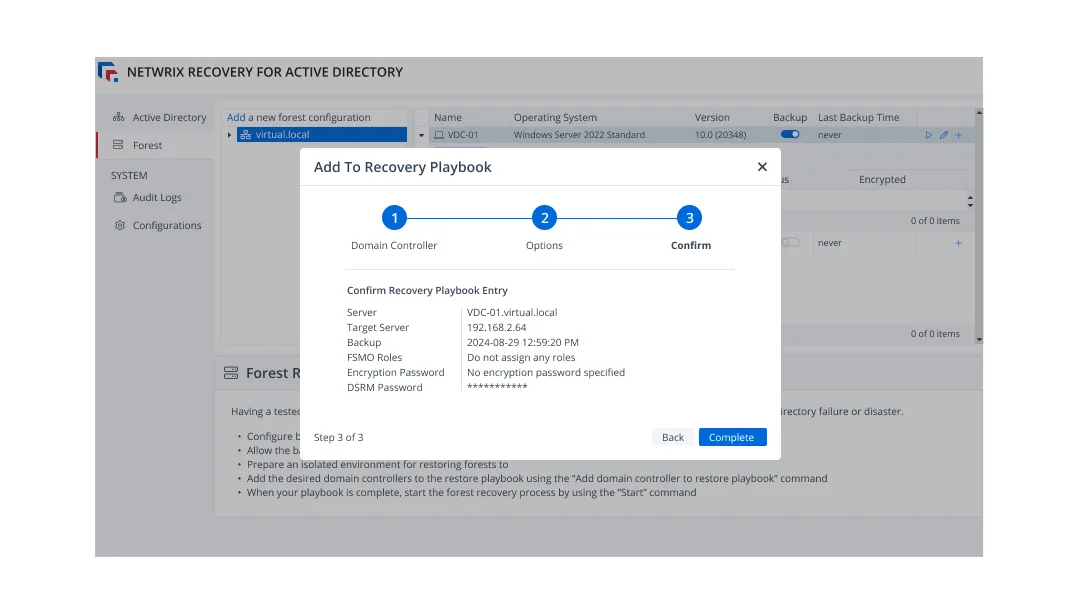Click the VDC-01 name cell
The height and width of the screenshot is (608, 1080).
click(x=463, y=135)
